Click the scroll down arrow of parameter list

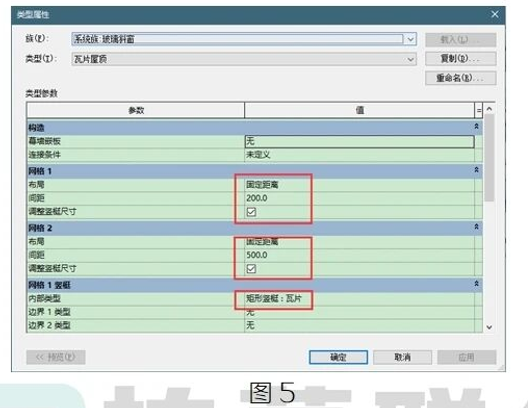(x=489, y=327)
